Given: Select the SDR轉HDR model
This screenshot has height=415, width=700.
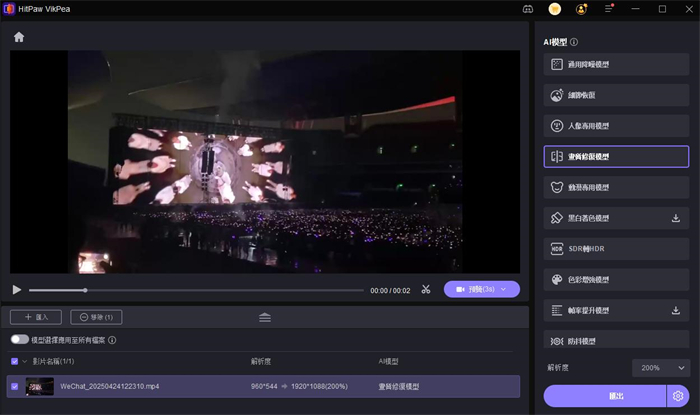Looking at the screenshot, I should coord(616,248).
